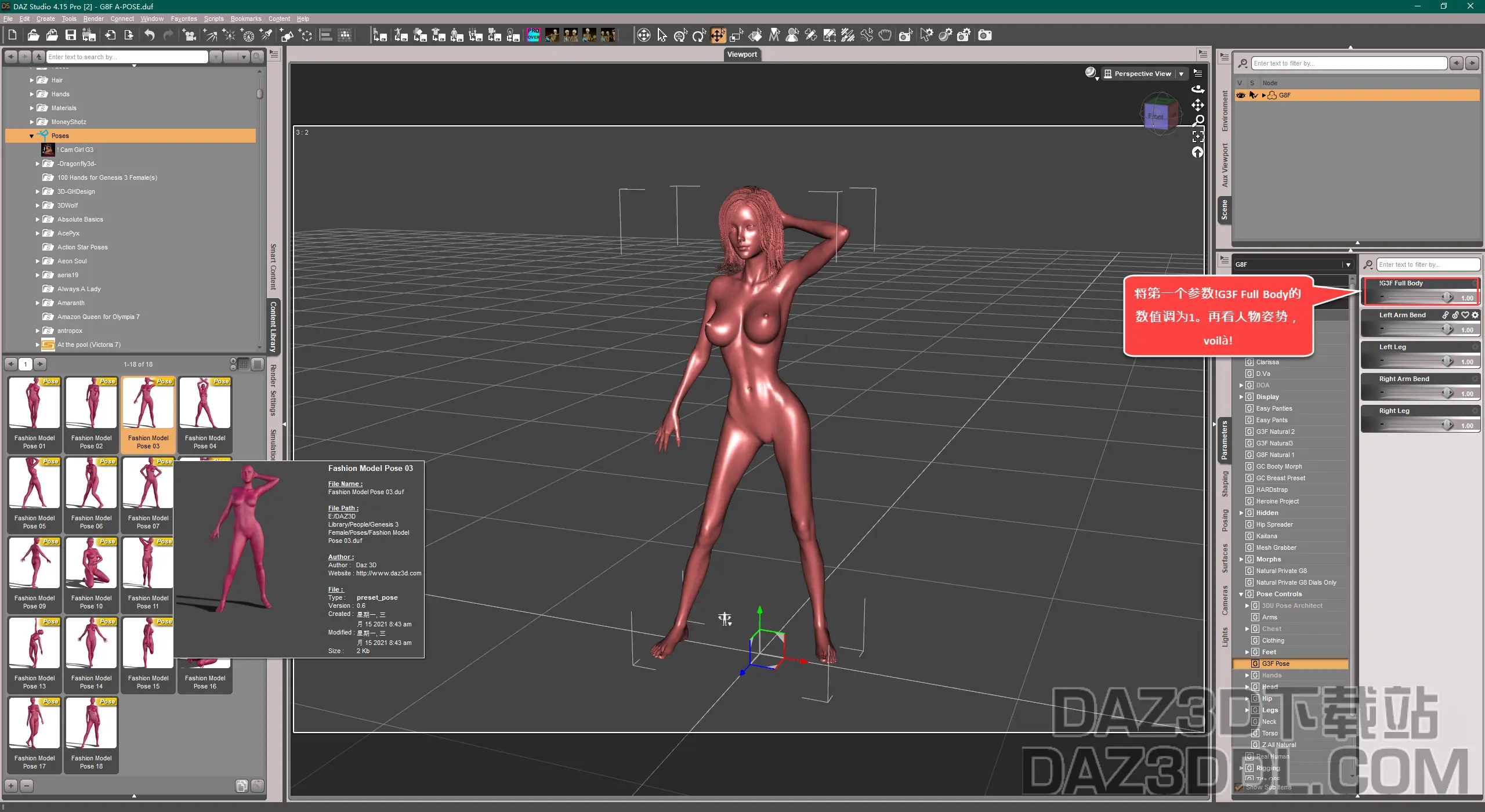Collapse the Pose Controls group
The width and height of the screenshot is (1485, 812).
1241,594
